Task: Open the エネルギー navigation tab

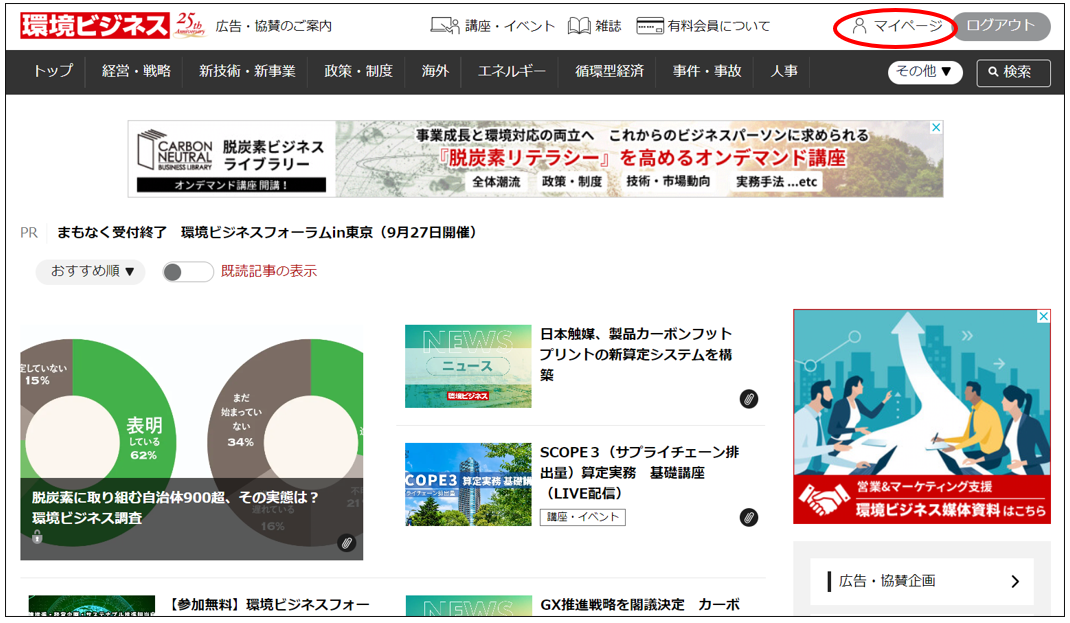Action: [511, 71]
